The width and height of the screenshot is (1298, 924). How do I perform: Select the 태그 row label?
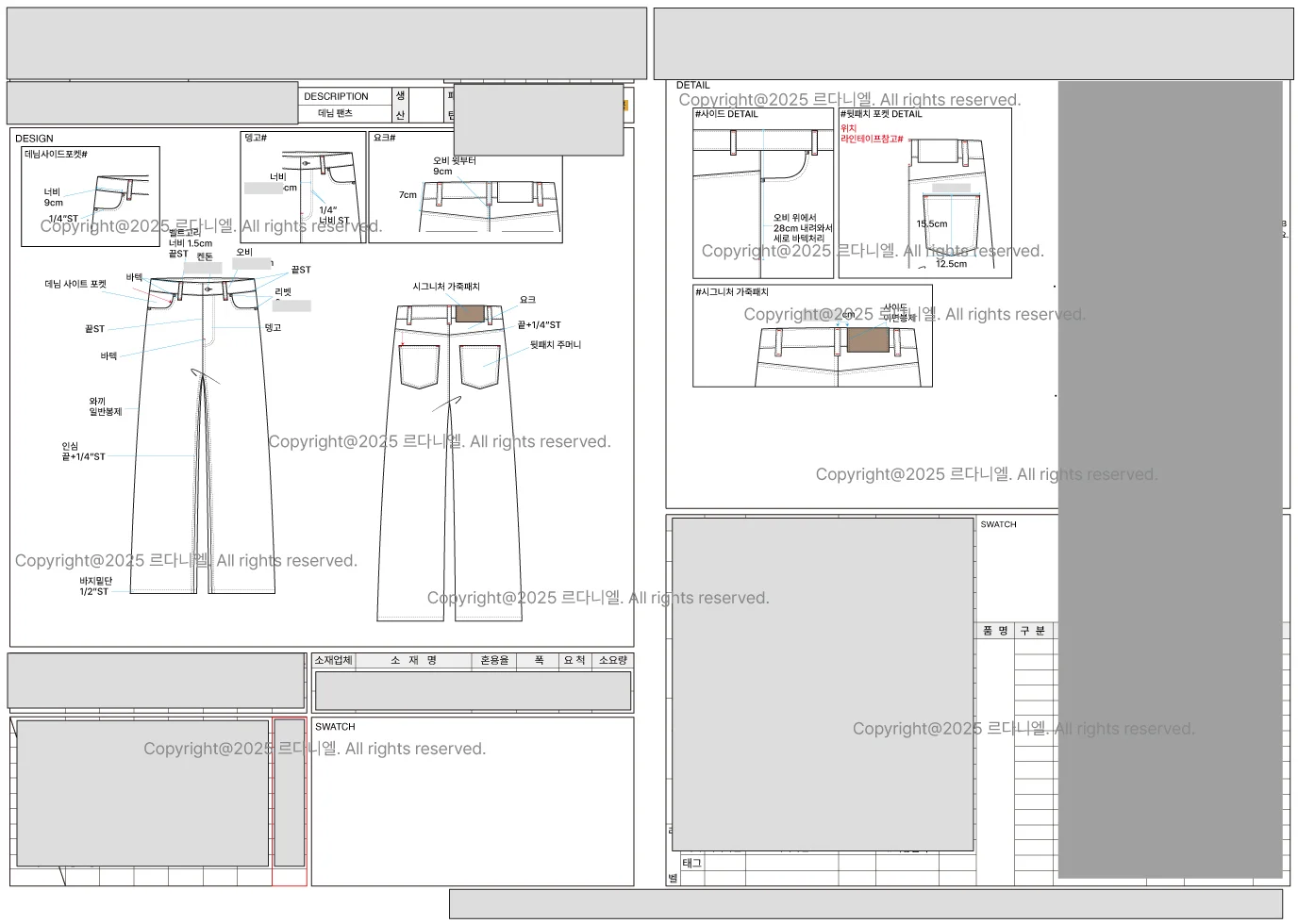point(691,863)
